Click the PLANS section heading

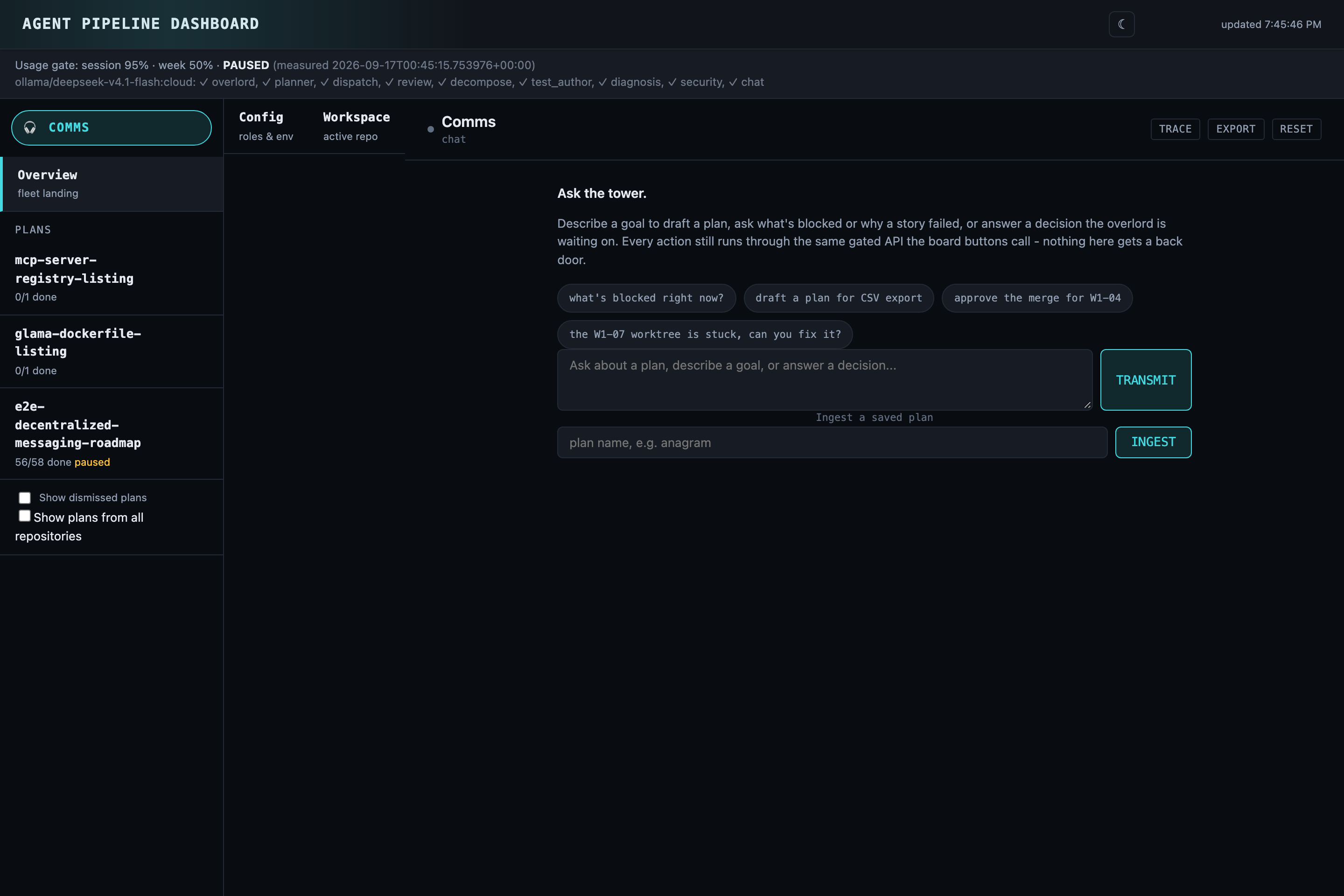33,230
